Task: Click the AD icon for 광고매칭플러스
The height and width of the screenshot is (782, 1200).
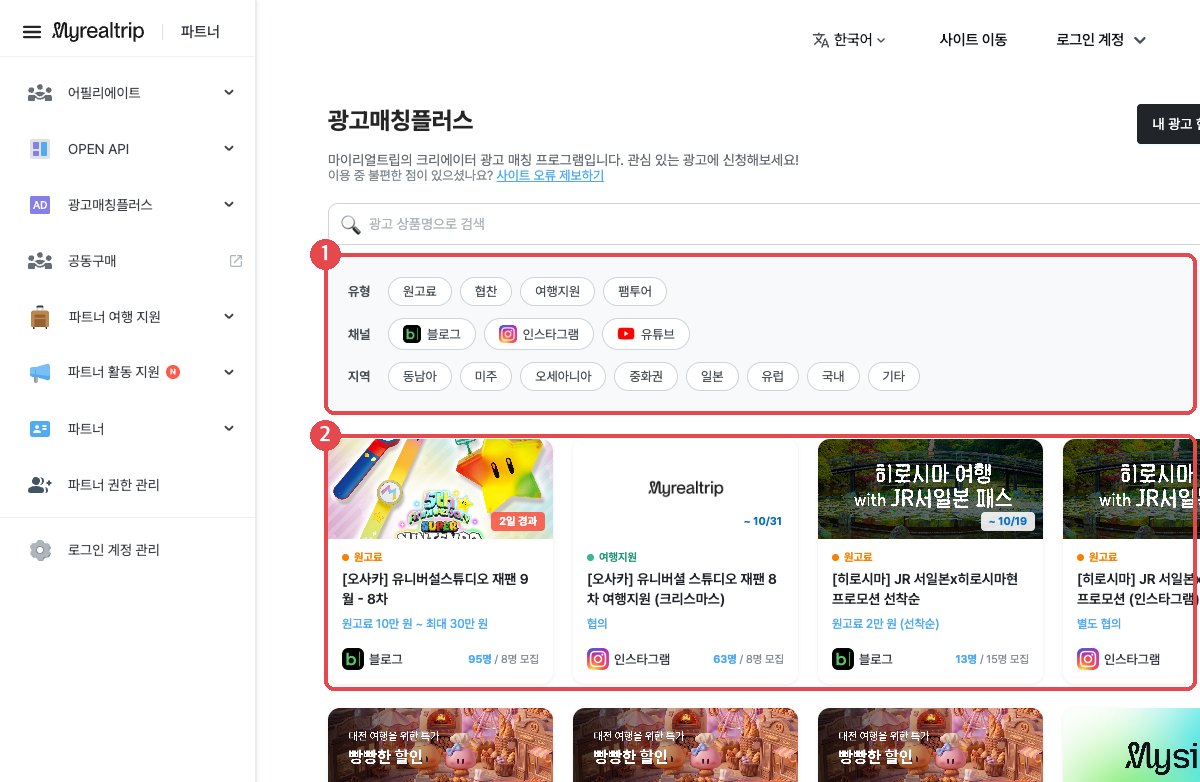Action: (x=40, y=205)
